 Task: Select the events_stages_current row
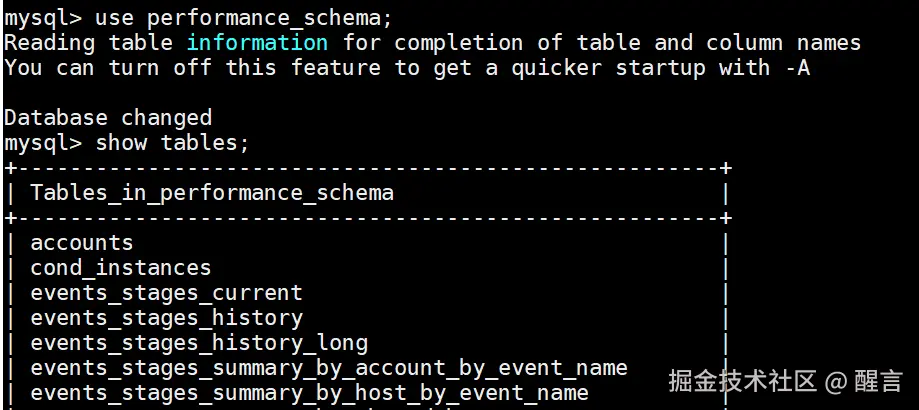click(x=166, y=293)
